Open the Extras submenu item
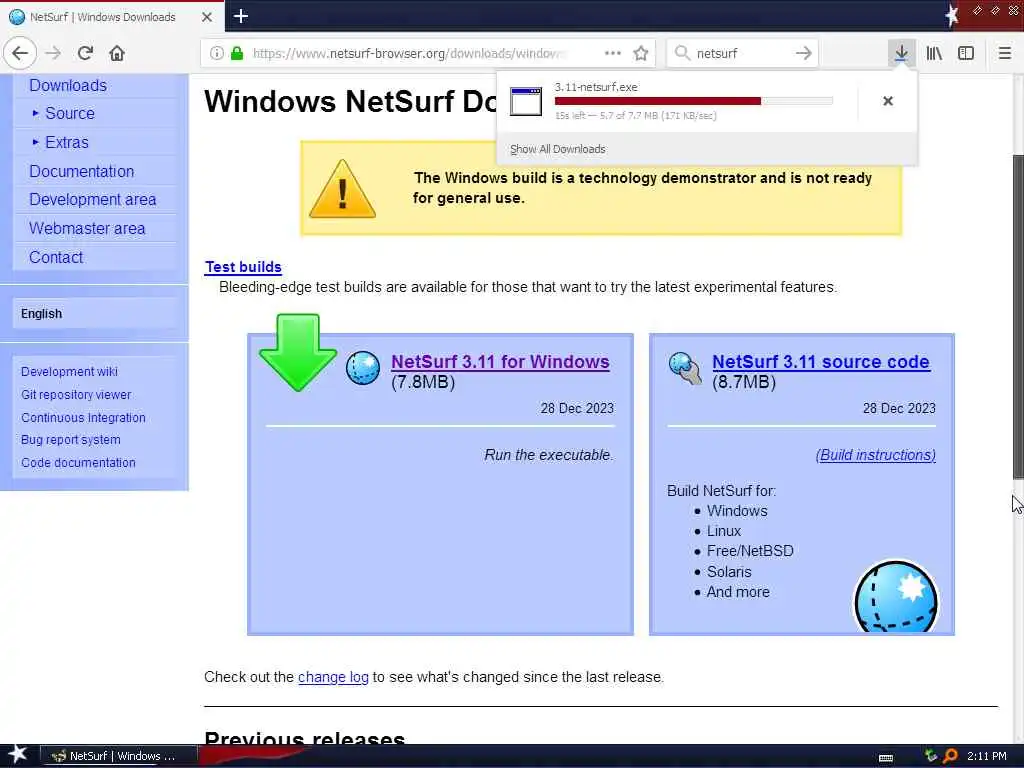 click(x=67, y=142)
